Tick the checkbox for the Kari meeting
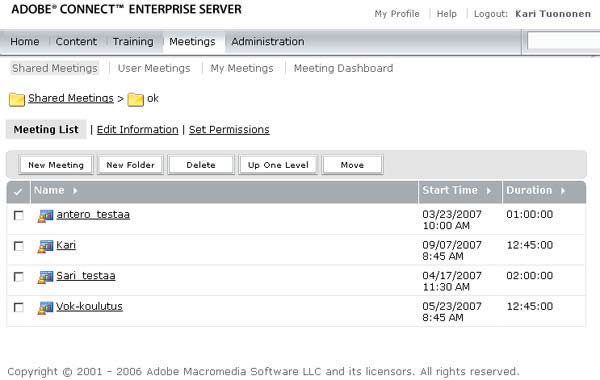 click(x=18, y=246)
